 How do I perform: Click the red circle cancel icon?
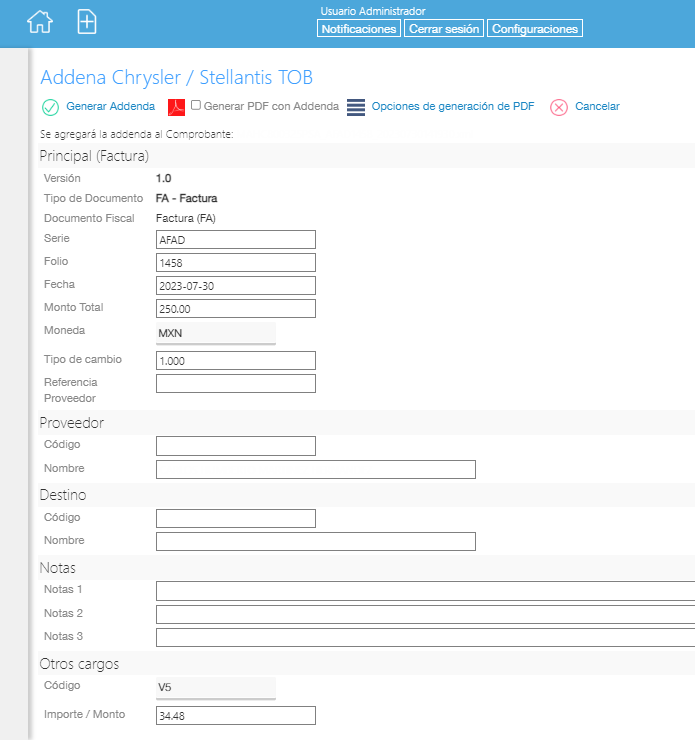[x=559, y=108]
